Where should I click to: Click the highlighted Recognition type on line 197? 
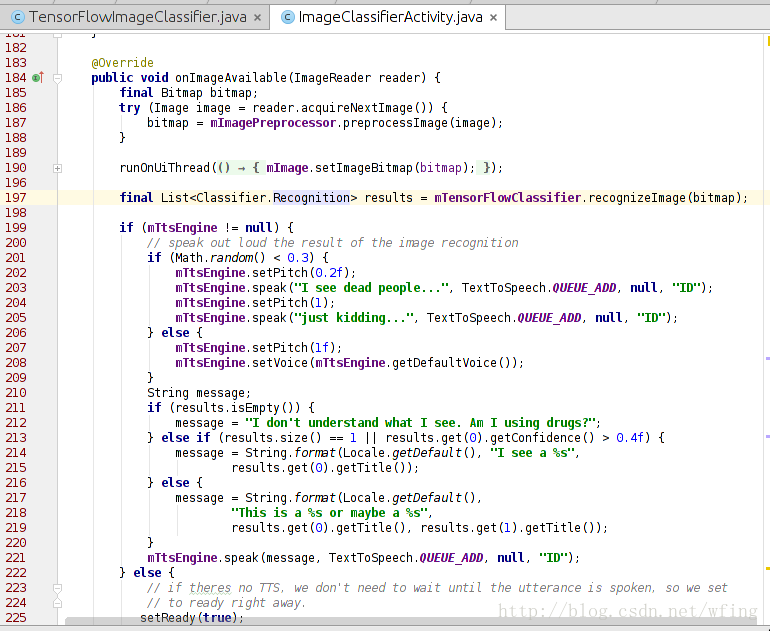[311, 198]
